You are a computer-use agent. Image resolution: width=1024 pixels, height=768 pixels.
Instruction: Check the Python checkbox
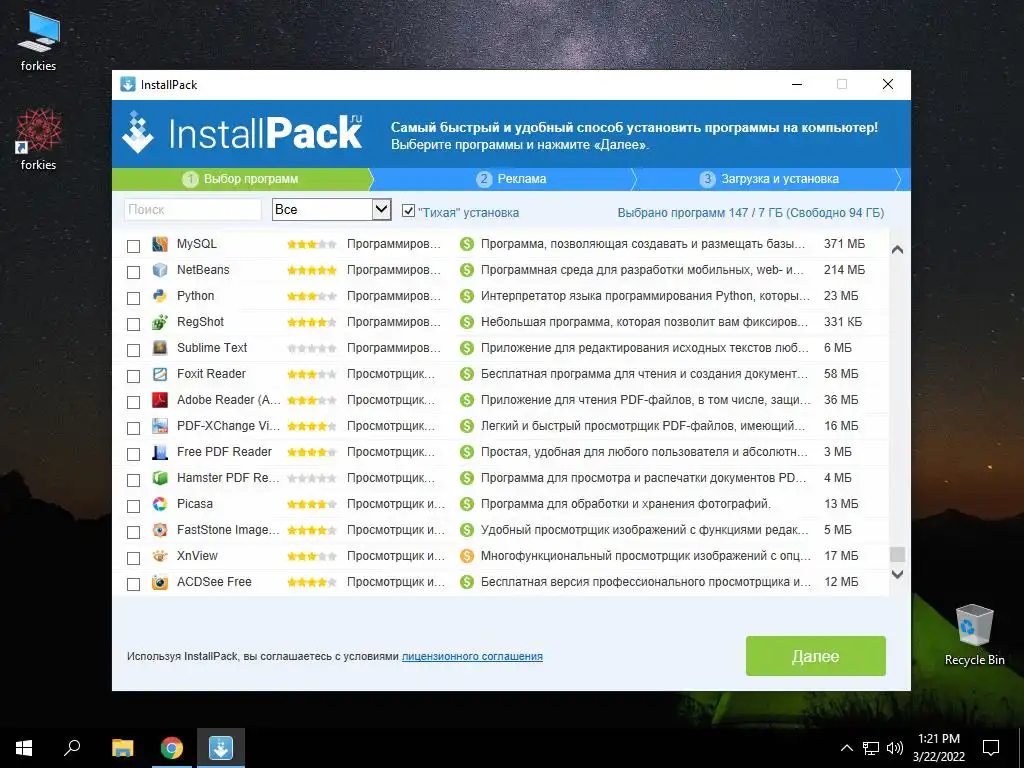[133, 298]
